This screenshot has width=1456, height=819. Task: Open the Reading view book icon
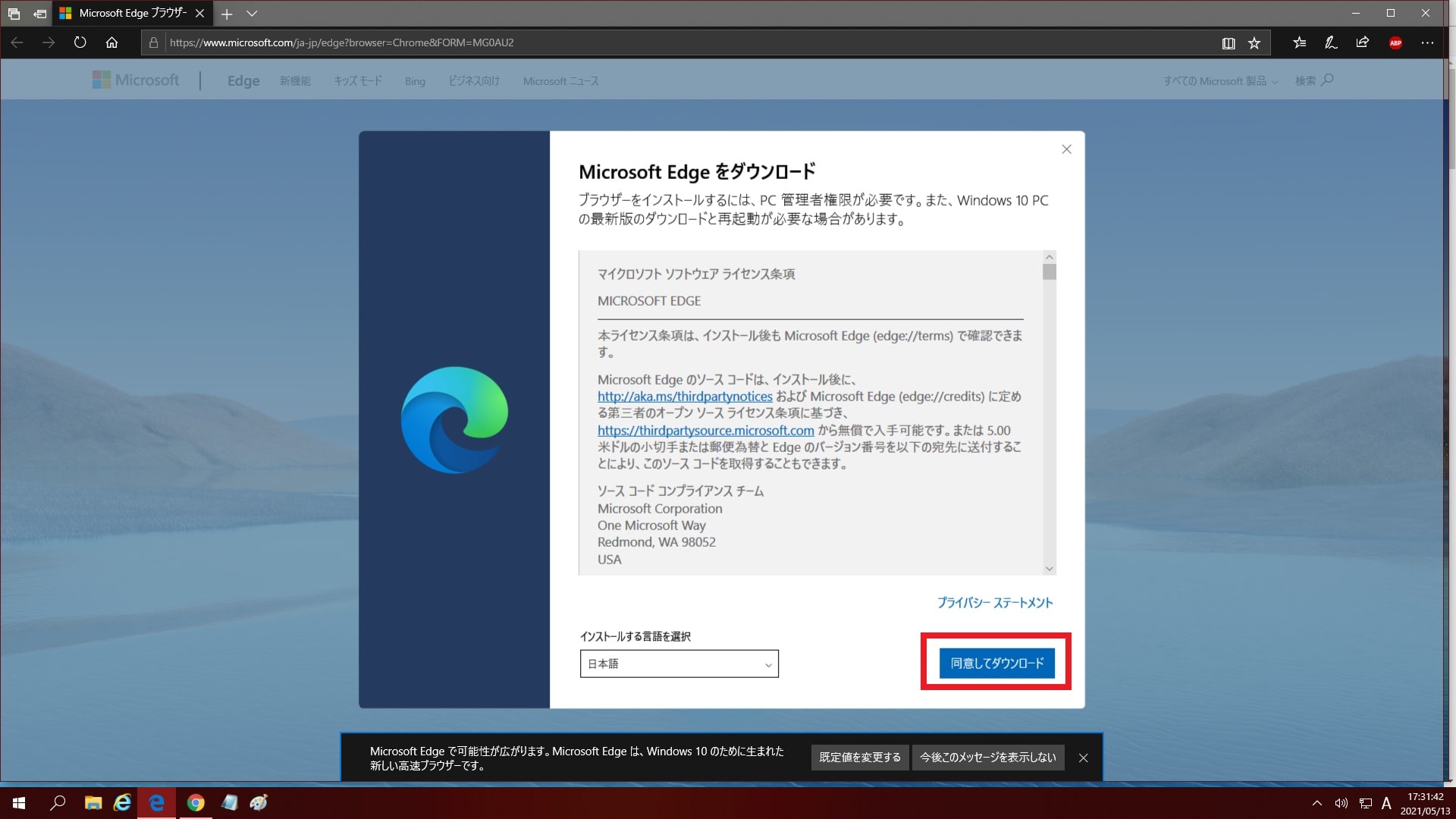[1228, 43]
